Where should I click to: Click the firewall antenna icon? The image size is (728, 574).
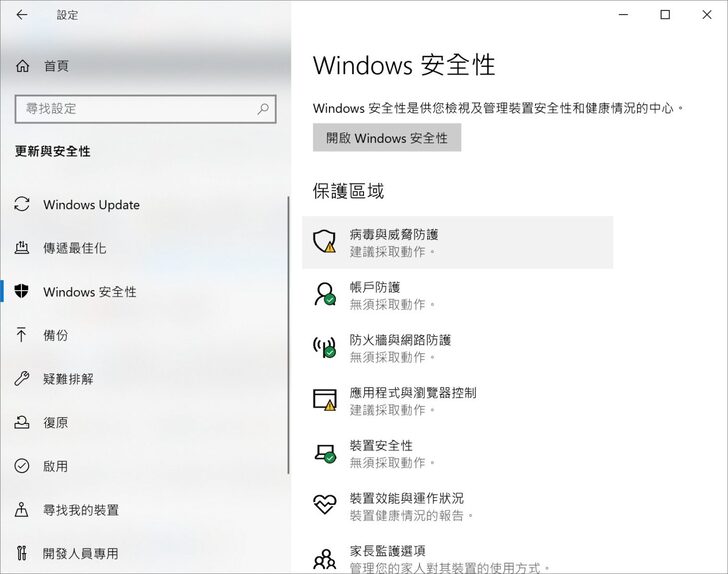[325, 347]
